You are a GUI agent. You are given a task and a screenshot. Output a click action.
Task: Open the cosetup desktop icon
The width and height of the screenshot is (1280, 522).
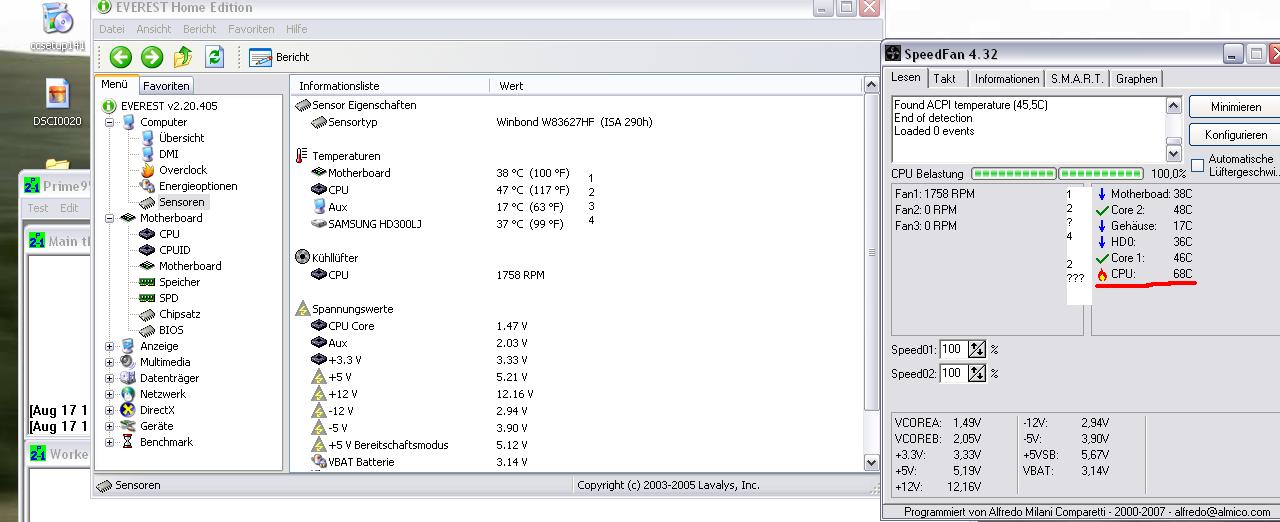tap(58, 28)
